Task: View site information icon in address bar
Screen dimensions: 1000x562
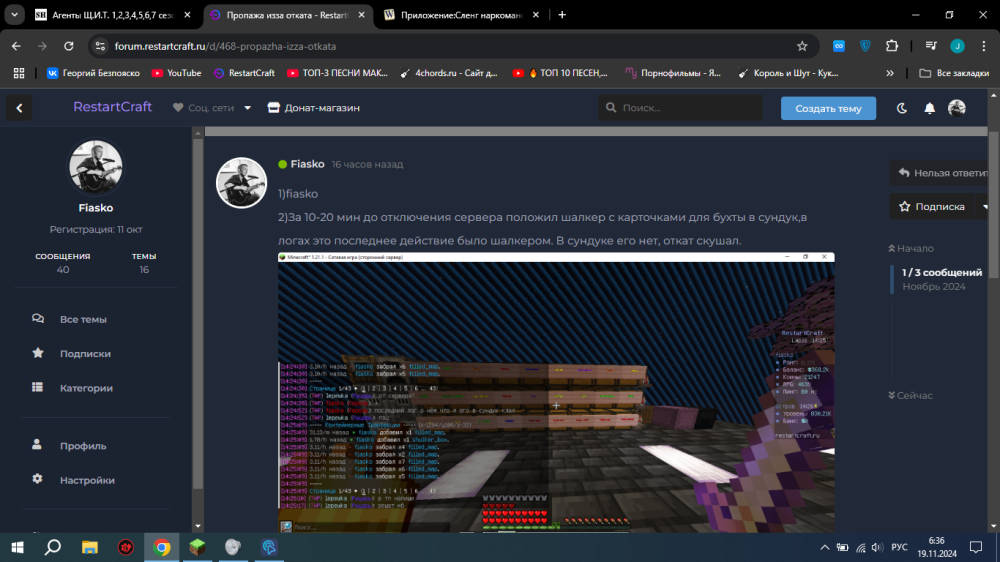Action: [100, 46]
